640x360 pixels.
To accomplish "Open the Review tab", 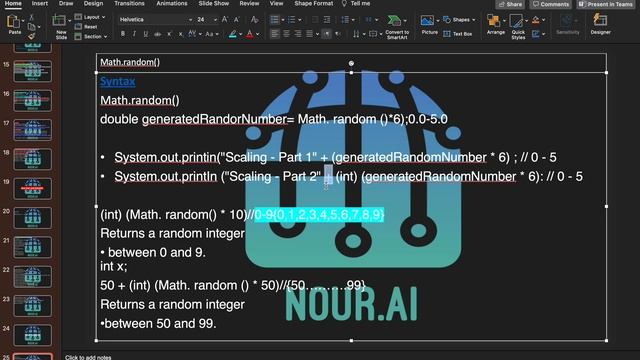I will pyautogui.click(x=249, y=3).
